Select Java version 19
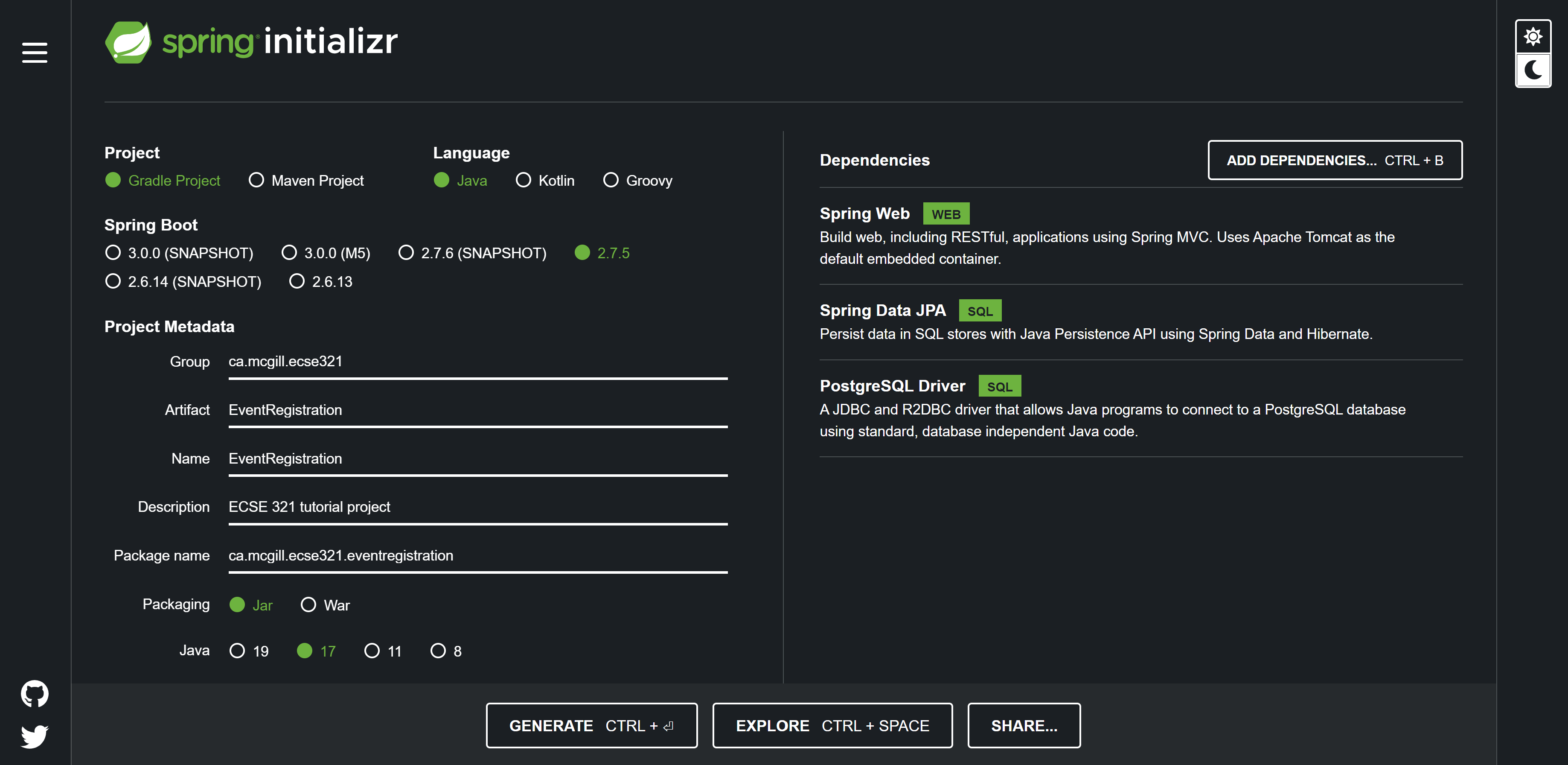Screen dimensions: 1568x765 click(237, 651)
